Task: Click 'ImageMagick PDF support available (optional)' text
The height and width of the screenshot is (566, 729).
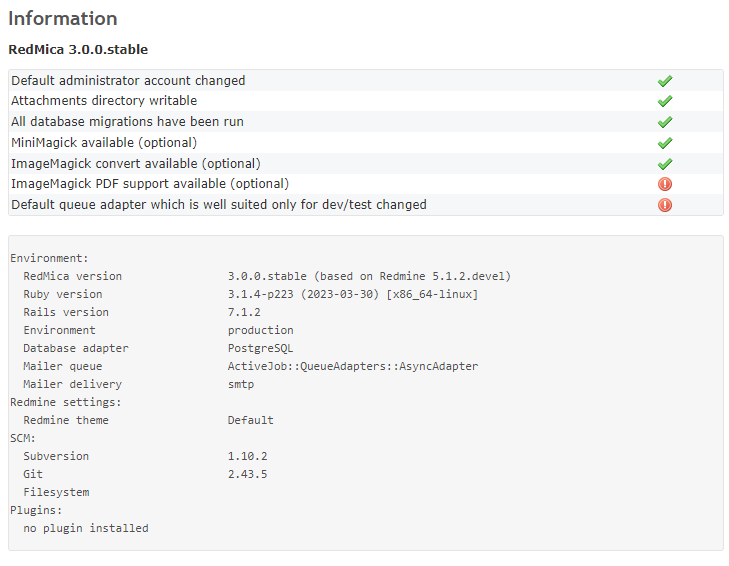Action: pos(150,184)
